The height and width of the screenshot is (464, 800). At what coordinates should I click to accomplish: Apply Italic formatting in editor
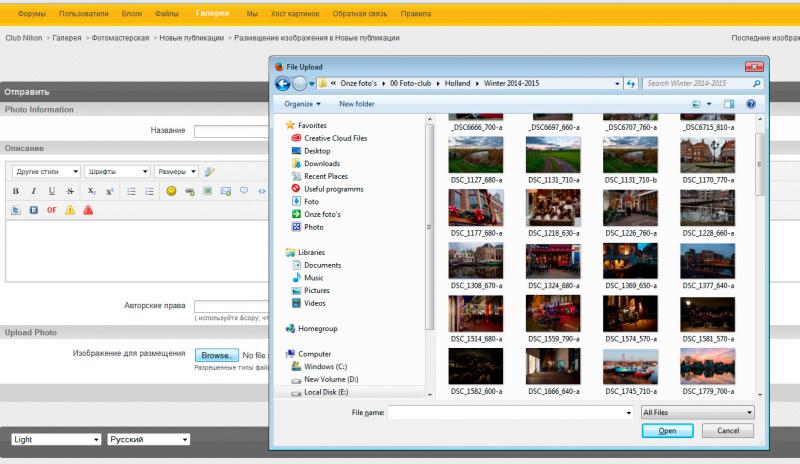(x=34, y=191)
